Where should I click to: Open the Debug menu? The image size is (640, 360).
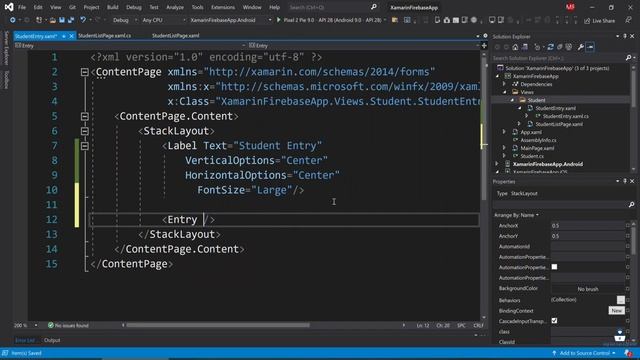[133, 7]
